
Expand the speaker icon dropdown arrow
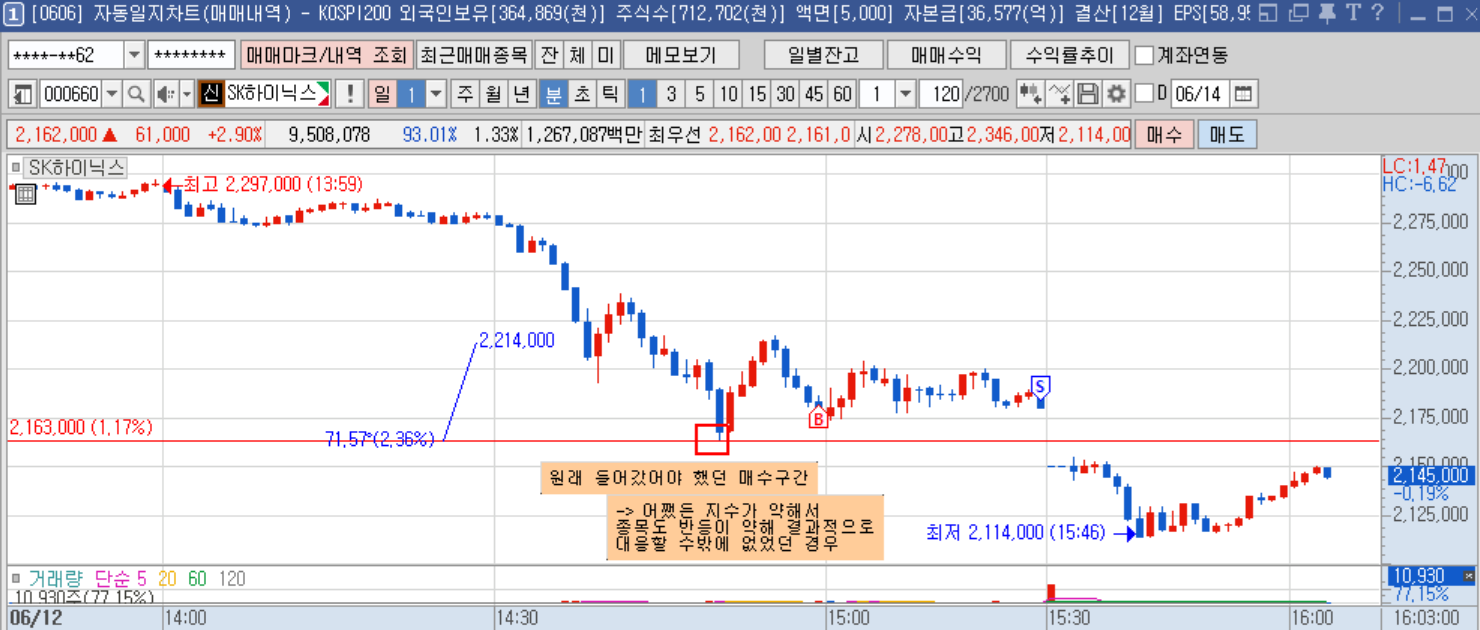[186, 95]
